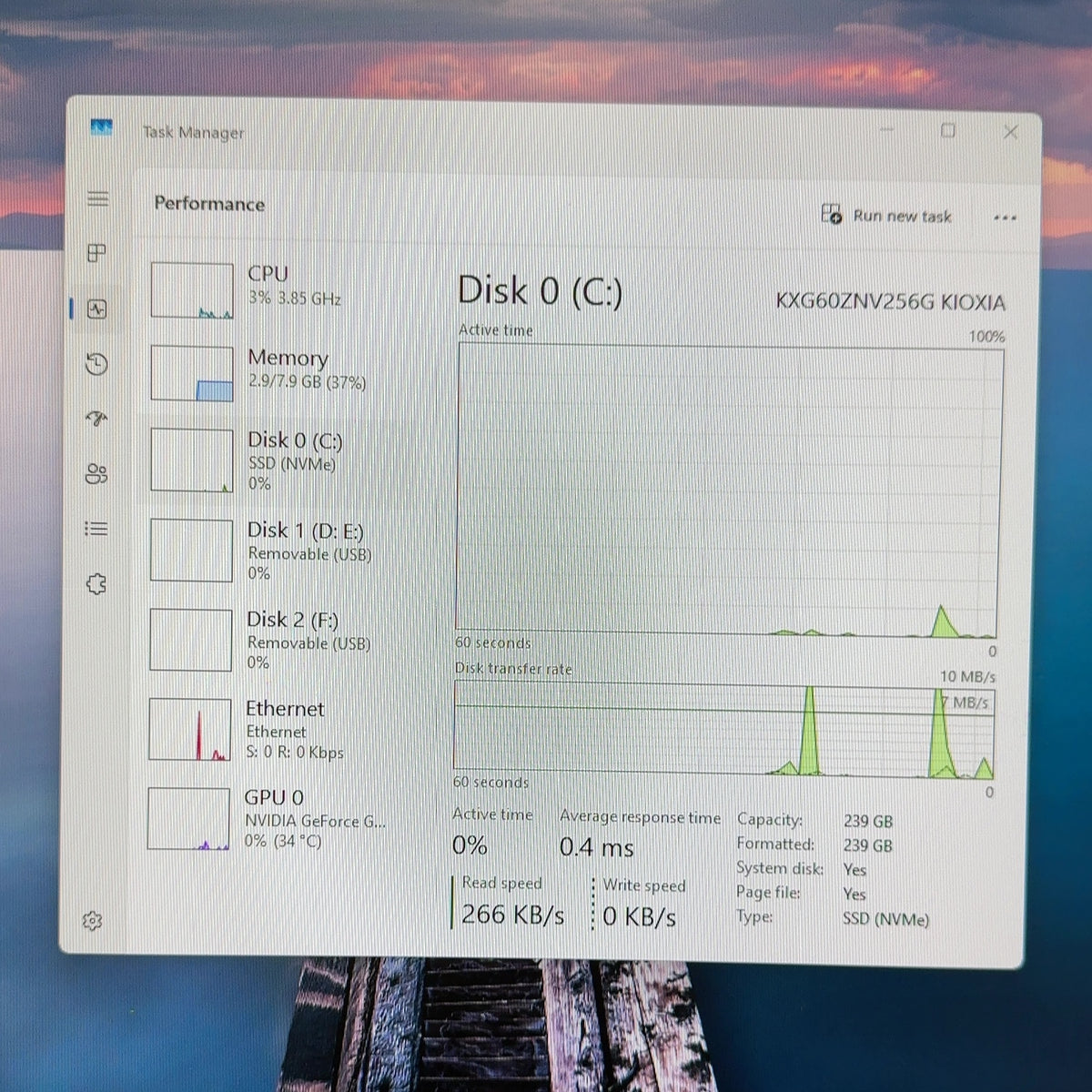Open the three-dot more options menu
Screen dimensions: 1092x1092
pos(1005,217)
